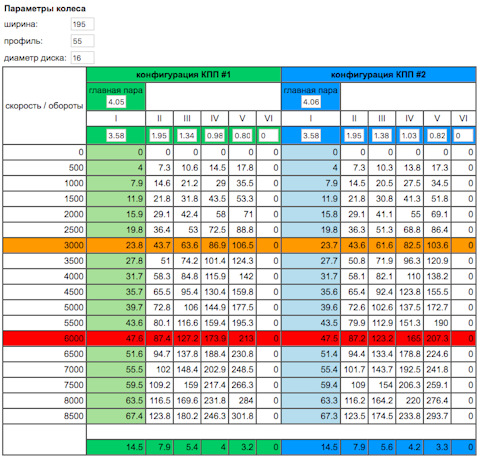This screenshot has height=461, width=480.
Task: Click cell 301.8 in the 8500 row
Action: pos(242,416)
